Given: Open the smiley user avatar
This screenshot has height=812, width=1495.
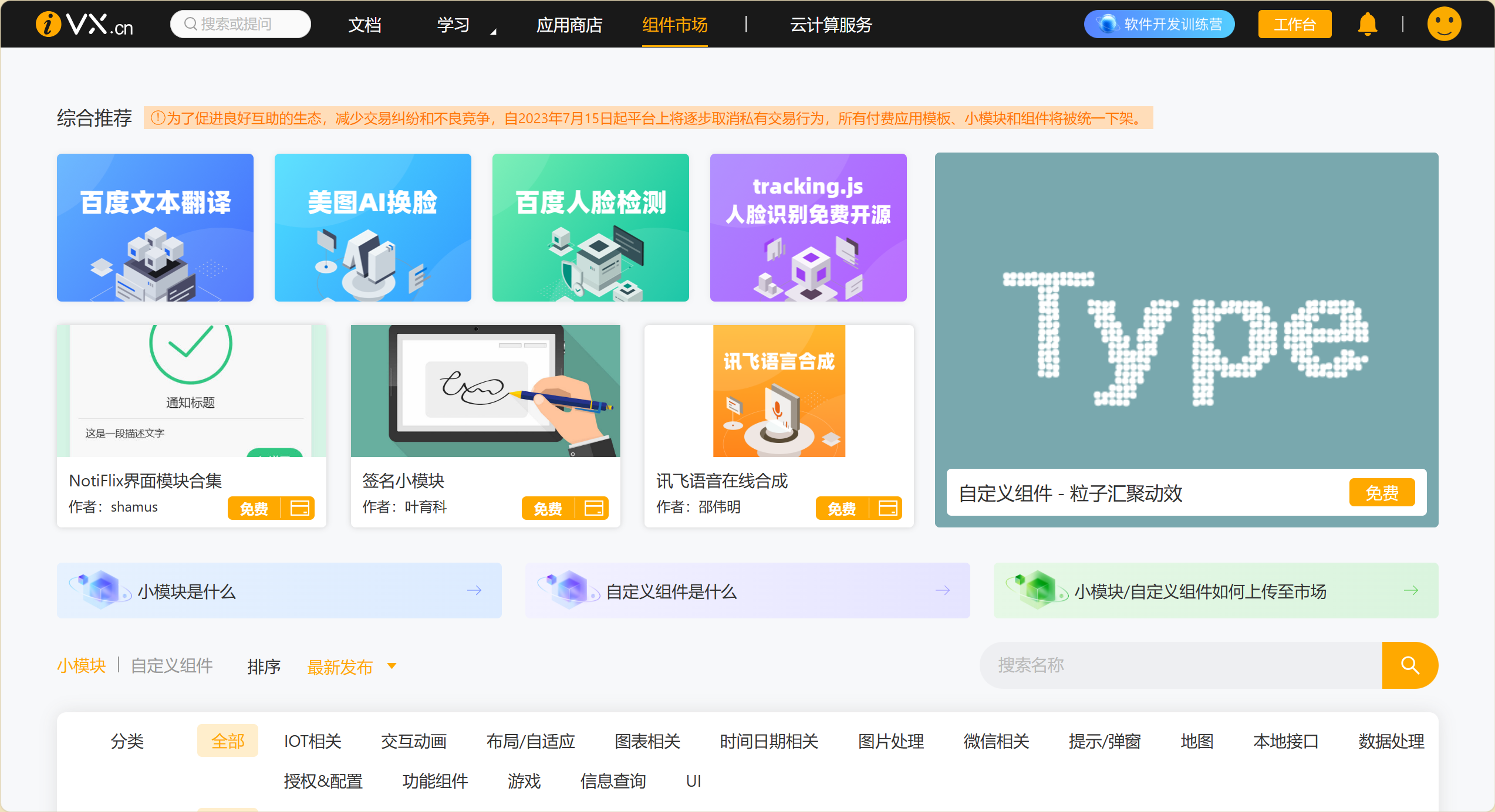Looking at the screenshot, I should pyautogui.click(x=1443, y=24).
